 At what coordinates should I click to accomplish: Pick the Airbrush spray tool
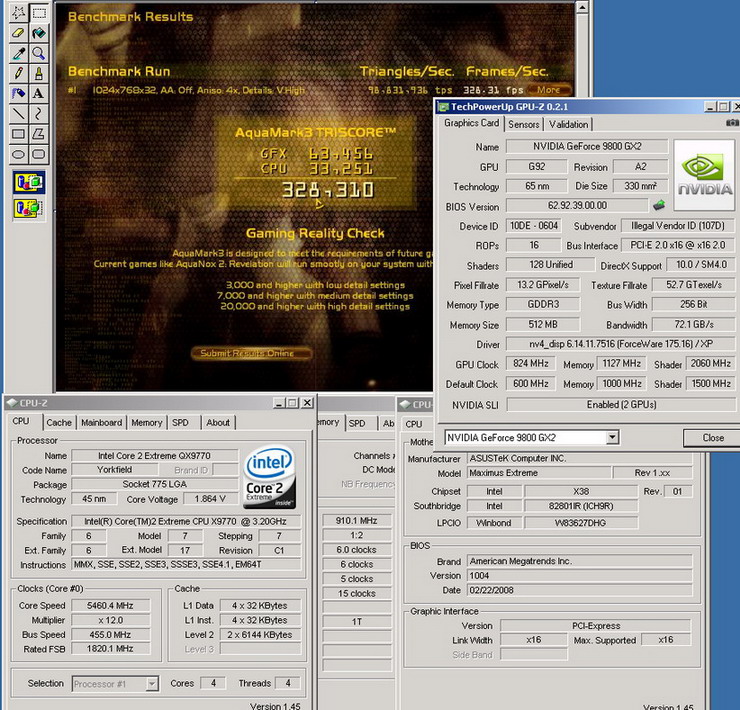(x=18, y=93)
